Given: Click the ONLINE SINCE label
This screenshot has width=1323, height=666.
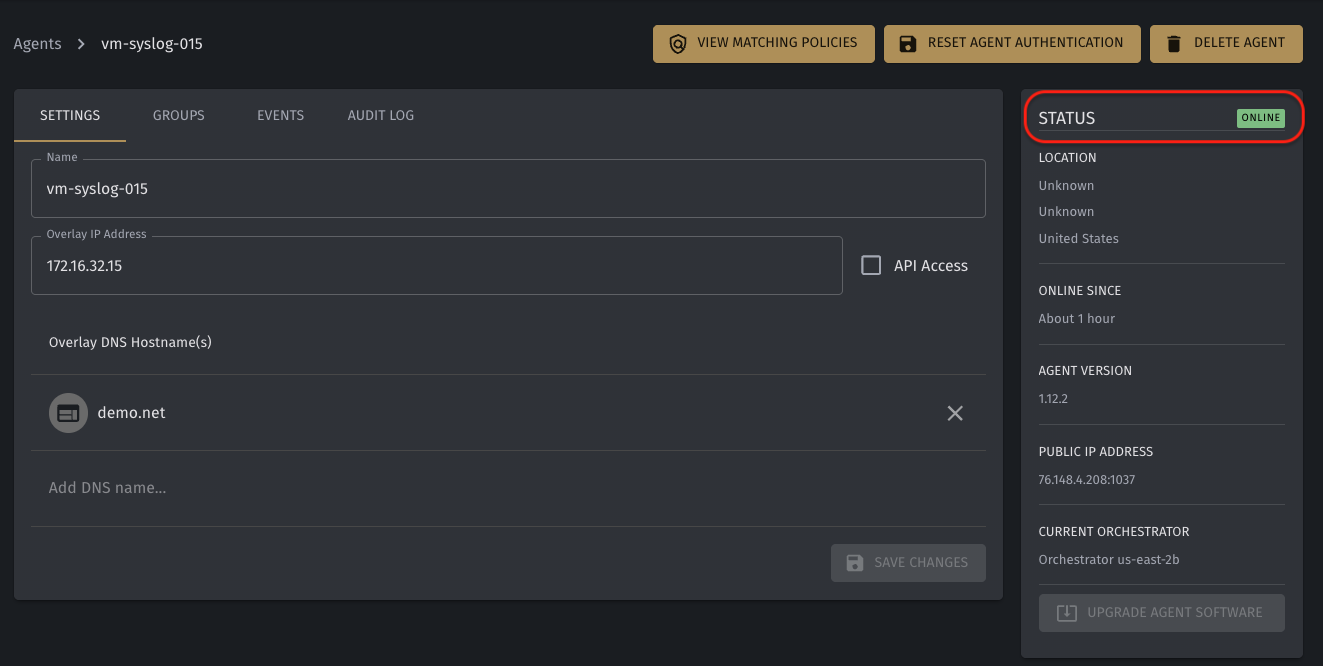Looking at the screenshot, I should pyautogui.click(x=1080, y=291).
